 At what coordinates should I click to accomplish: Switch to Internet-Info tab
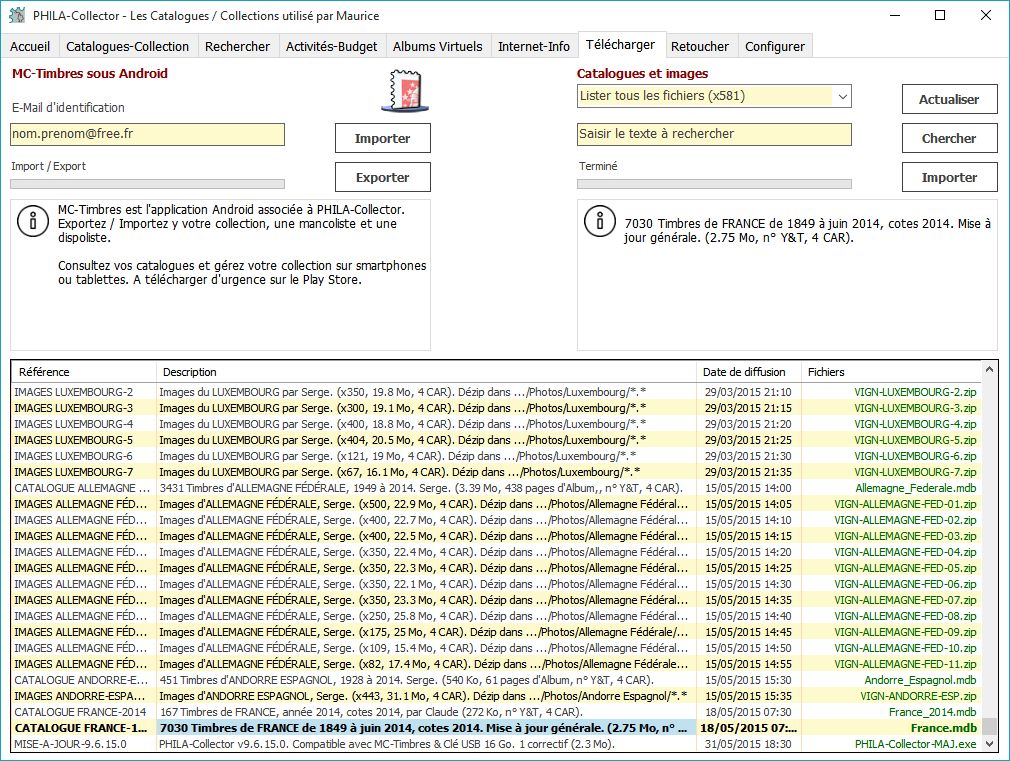[534, 46]
